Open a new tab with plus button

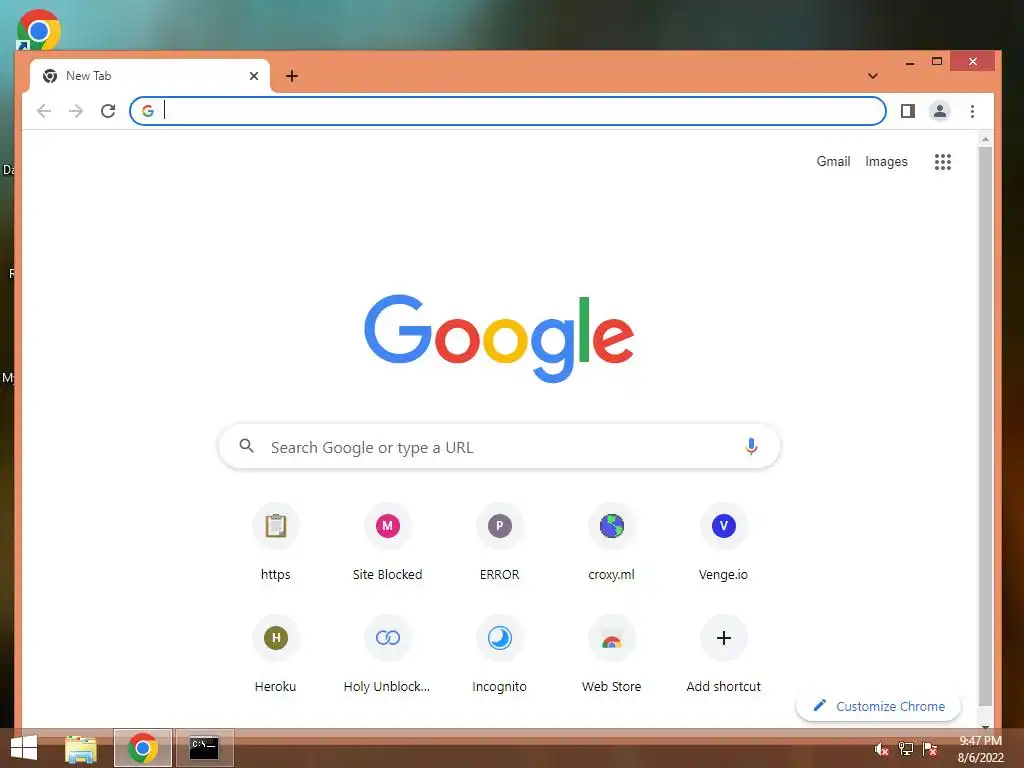(292, 76)
